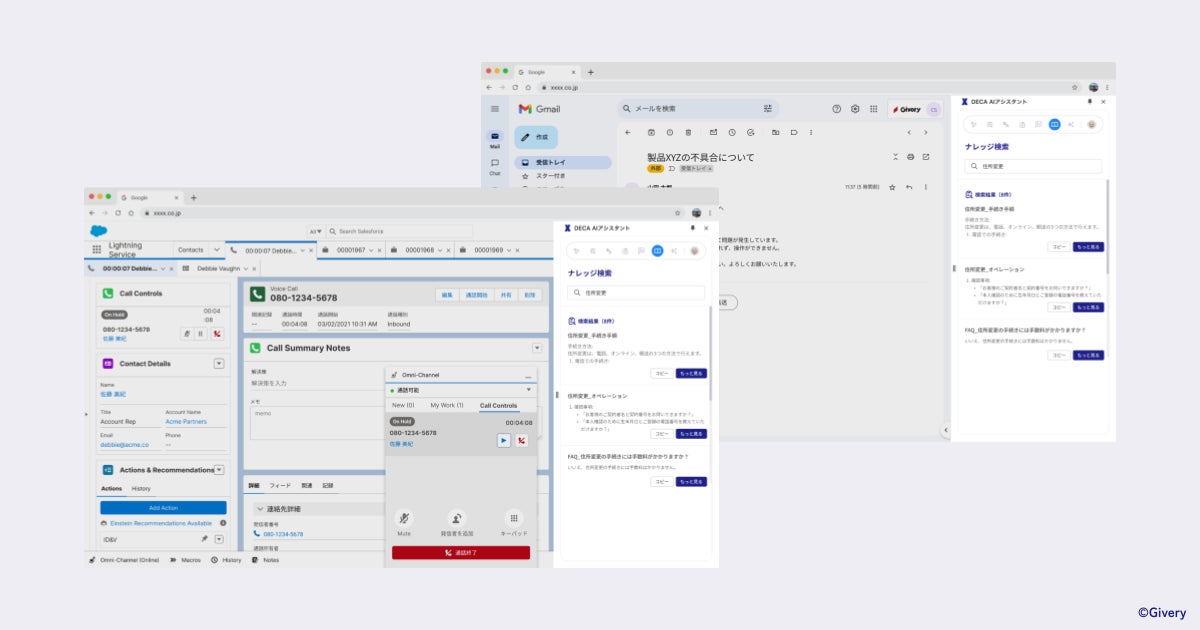
Task: Open the Google apps grid icon
Action: point(873,109)
